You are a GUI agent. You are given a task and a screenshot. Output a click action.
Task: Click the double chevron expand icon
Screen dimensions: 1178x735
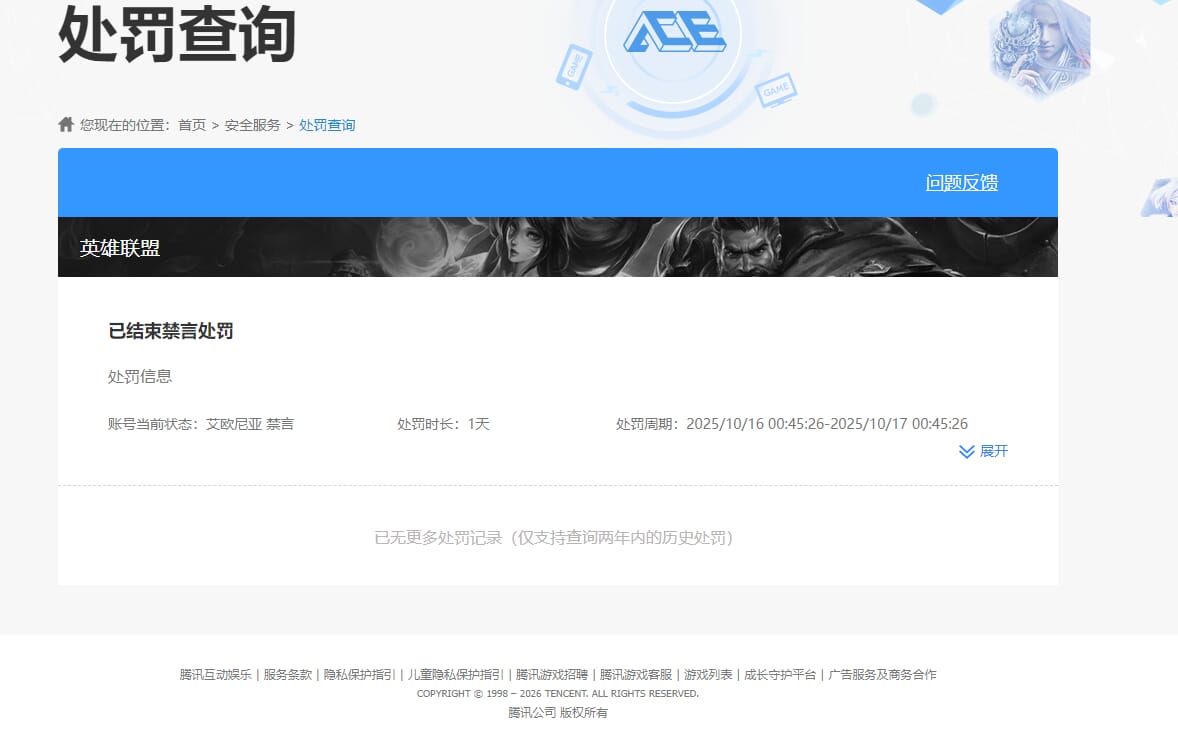[967, 451]
